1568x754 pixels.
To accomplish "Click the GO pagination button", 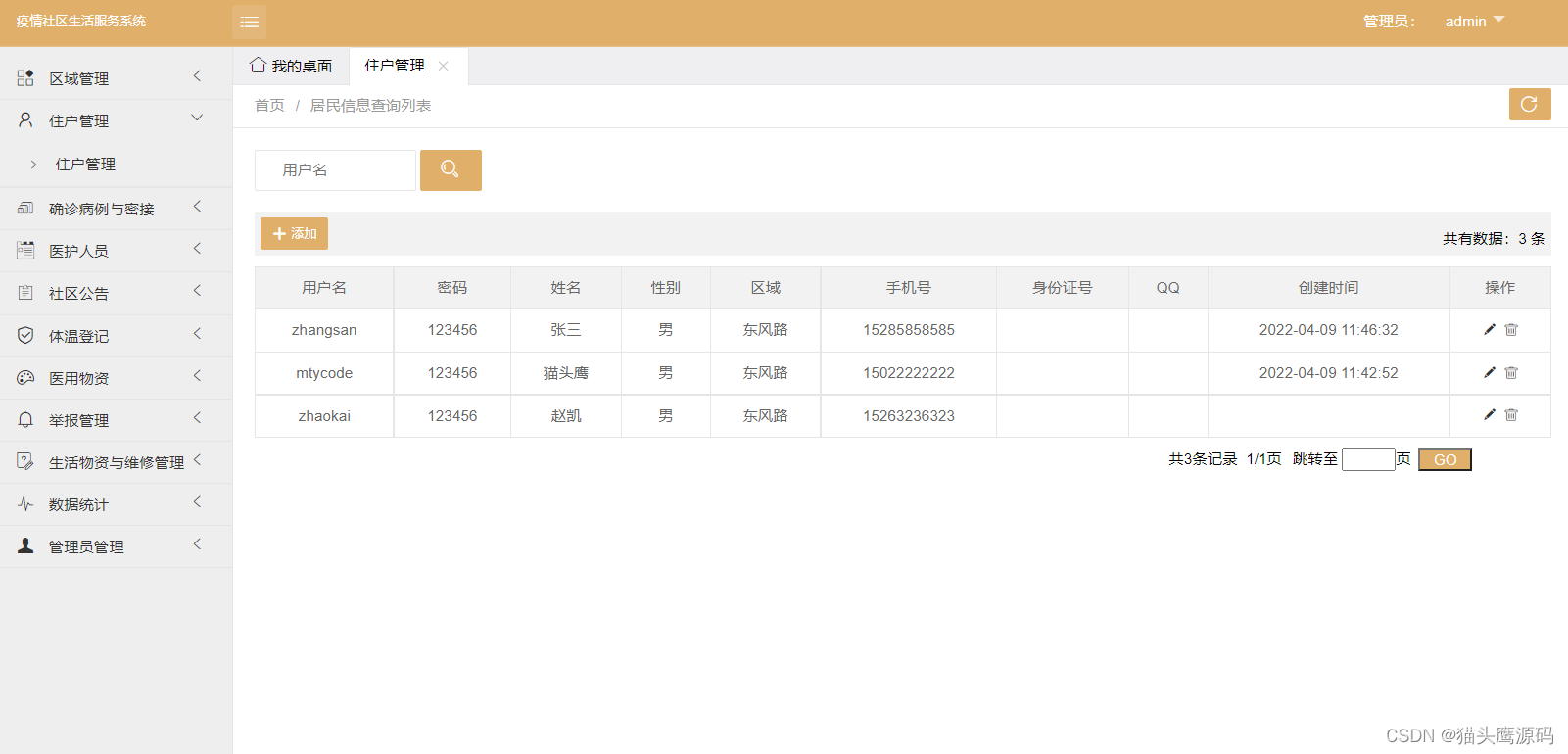I will (x=1445, y=459).
